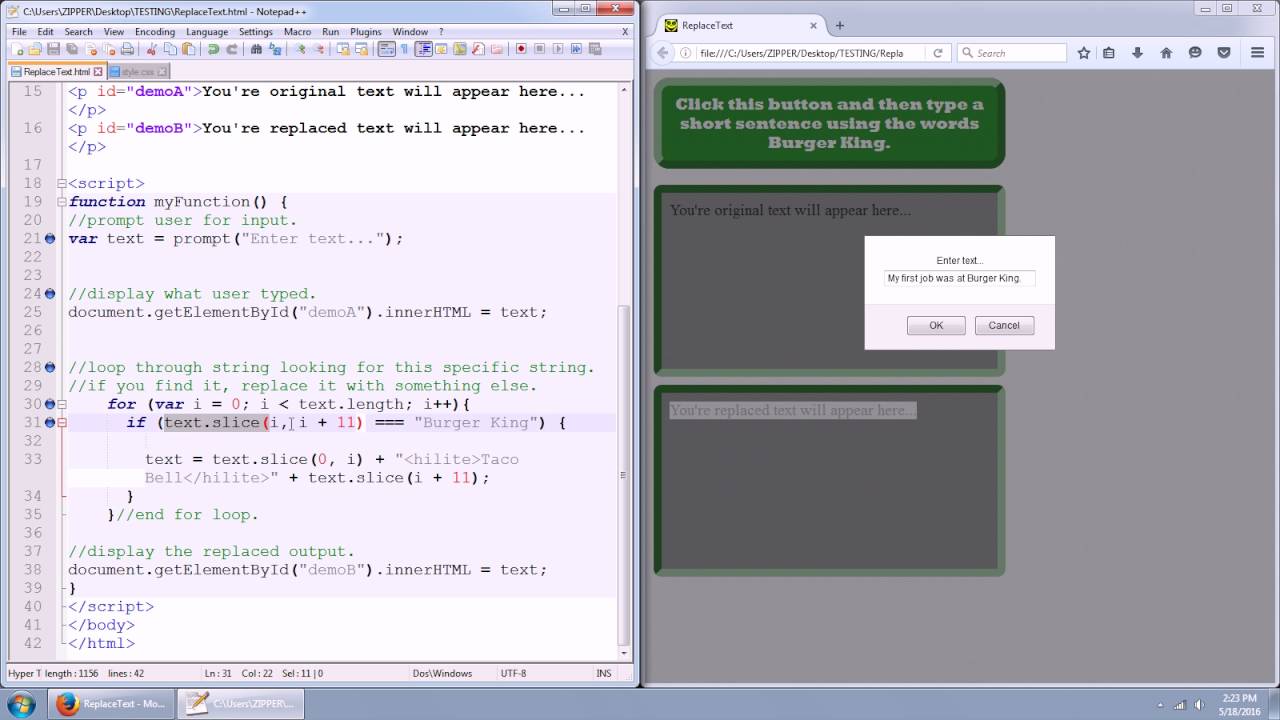Click the Save Recorded Macro icon
Image resolution: width=1280 pixels, height=720 pixels.
click(x=595, y=49)
